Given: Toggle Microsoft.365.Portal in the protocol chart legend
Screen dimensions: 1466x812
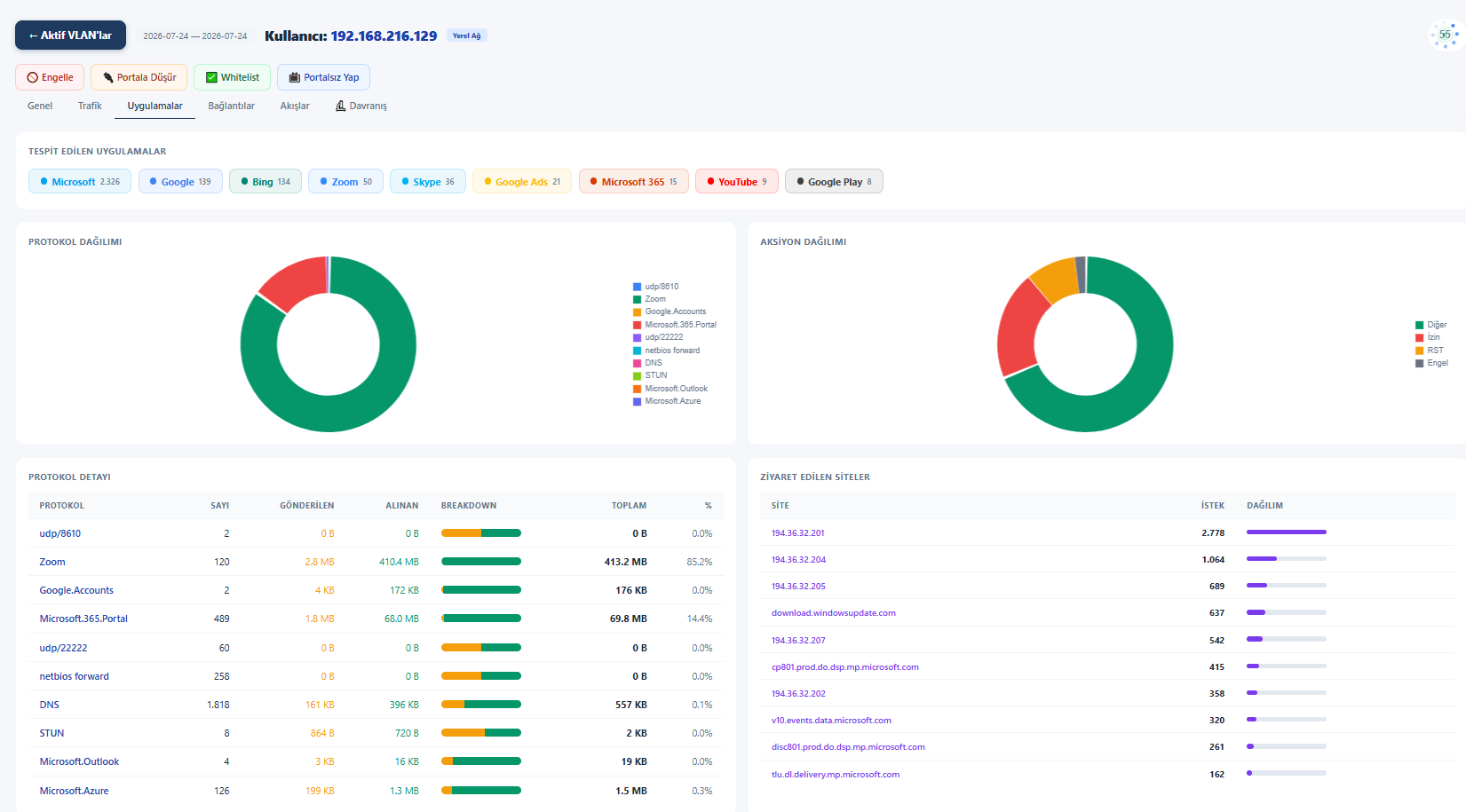Looking at the screenshot, I should click(675, 325).
